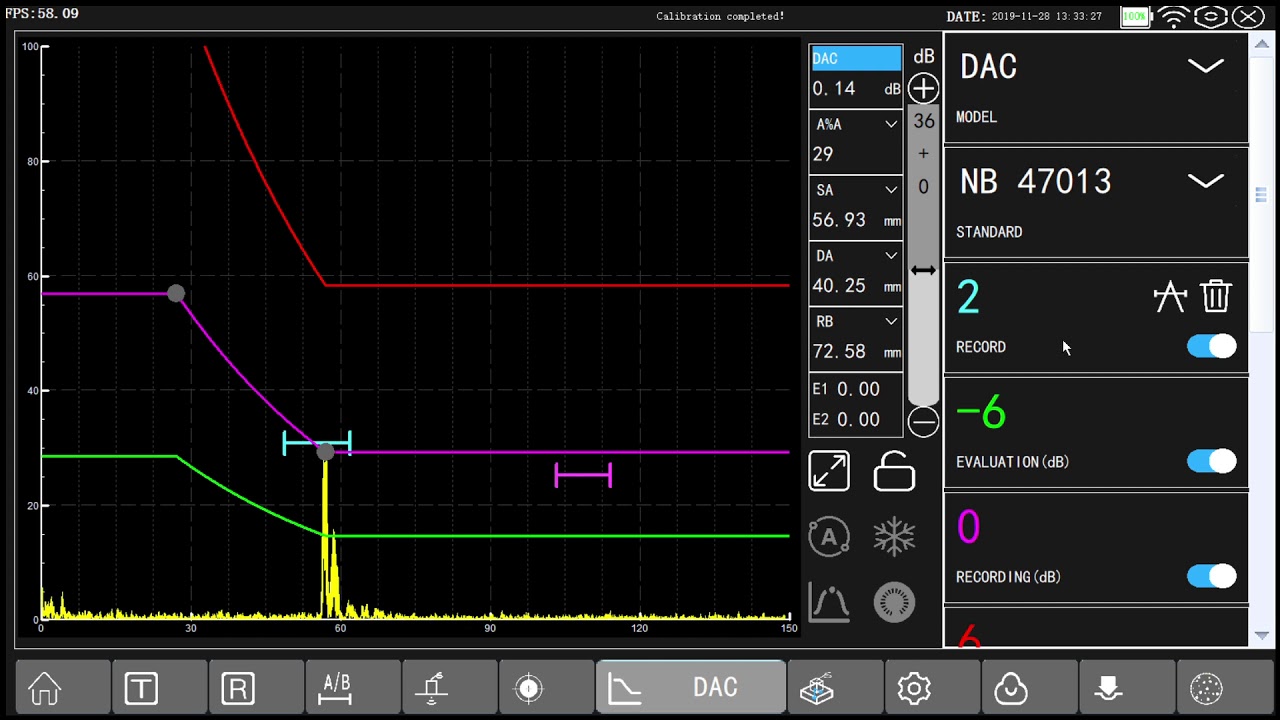This screenshot has width=1280, height=720.
Task: Click the RECORD value 2
Action: coord(968,297)
